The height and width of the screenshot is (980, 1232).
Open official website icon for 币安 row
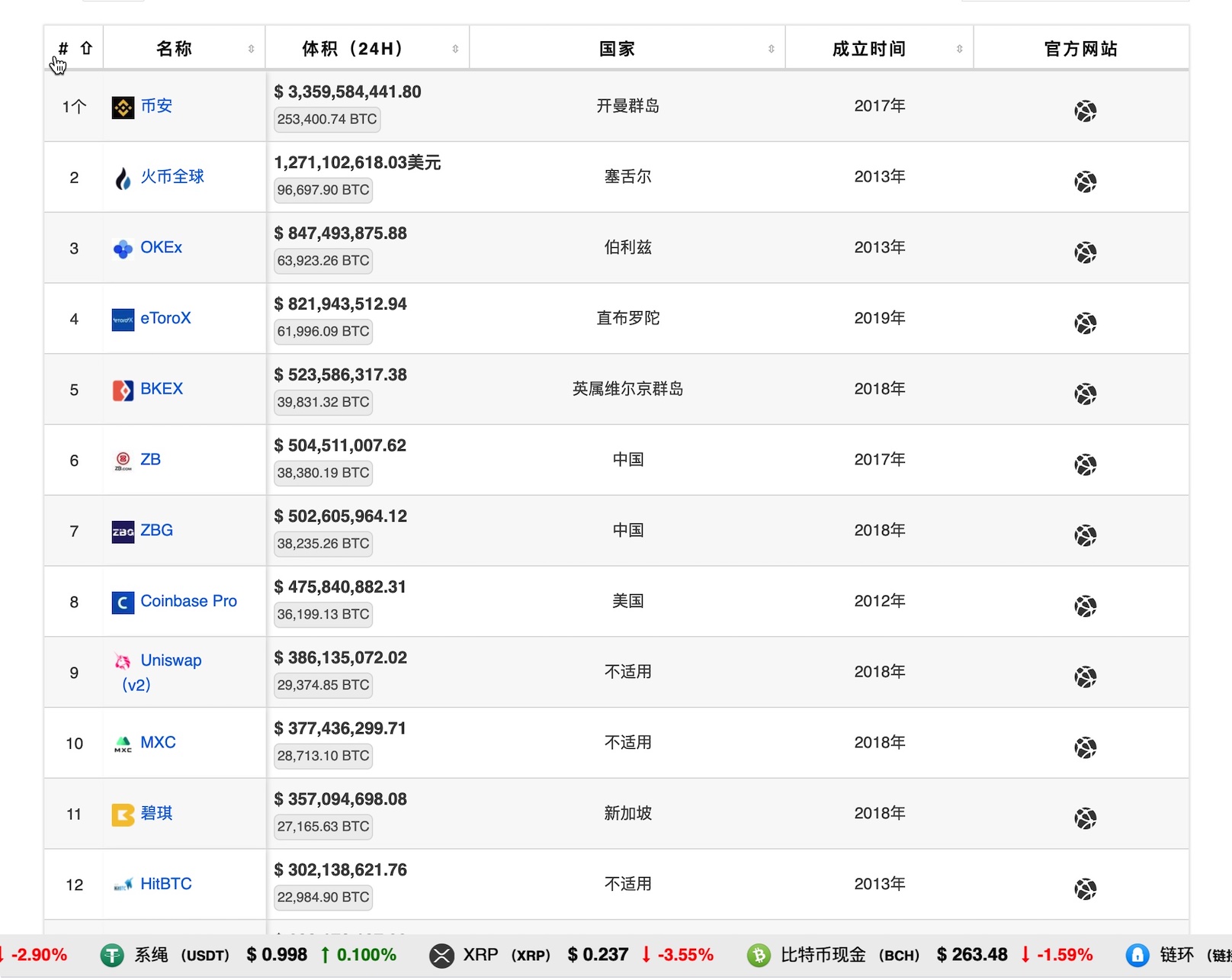[x=1085, y=111]
